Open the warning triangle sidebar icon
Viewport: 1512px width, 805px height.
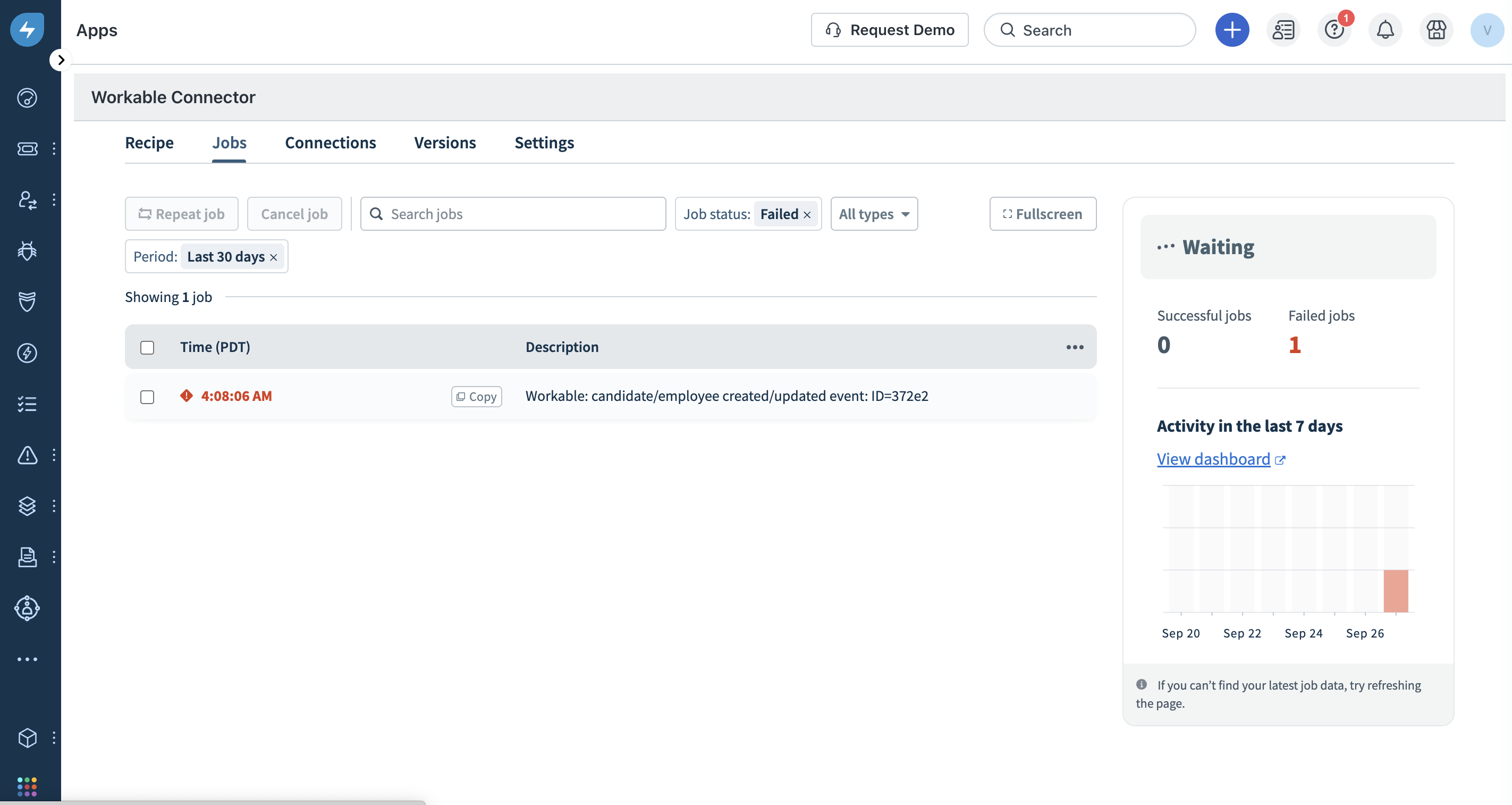pos(27,455)
